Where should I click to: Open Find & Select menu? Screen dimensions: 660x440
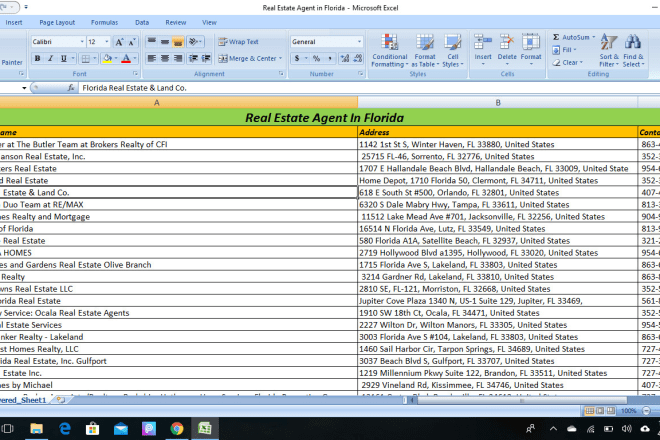click(633, 51)
